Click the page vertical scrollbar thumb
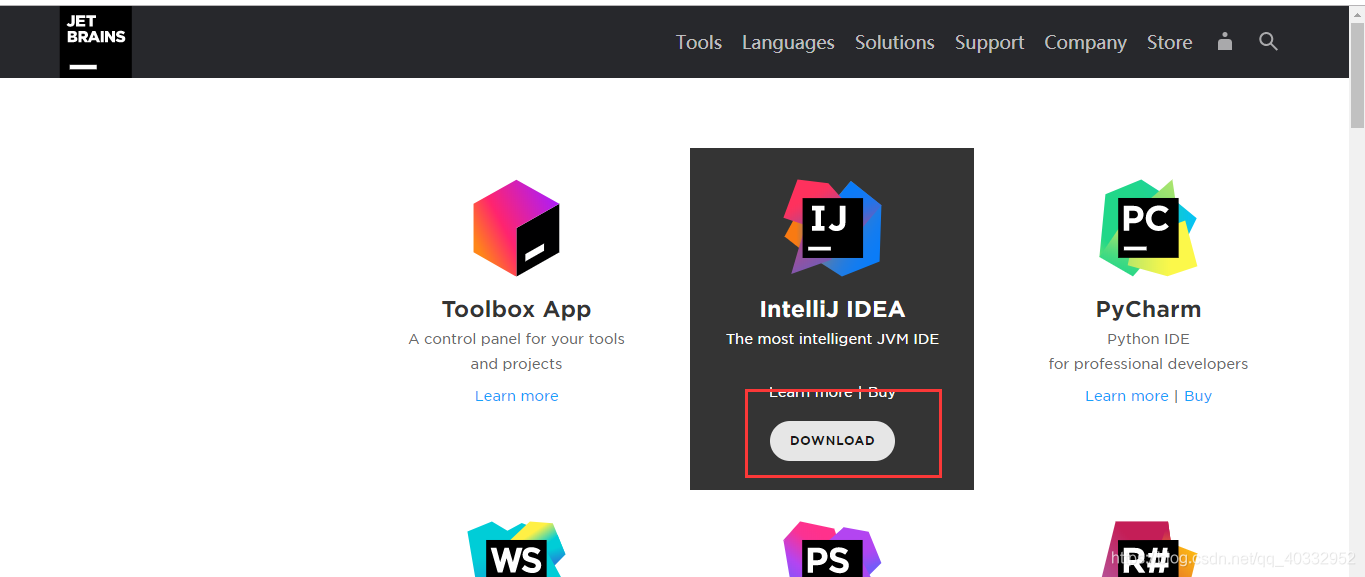The image size is (1365, 577). 1357,75
